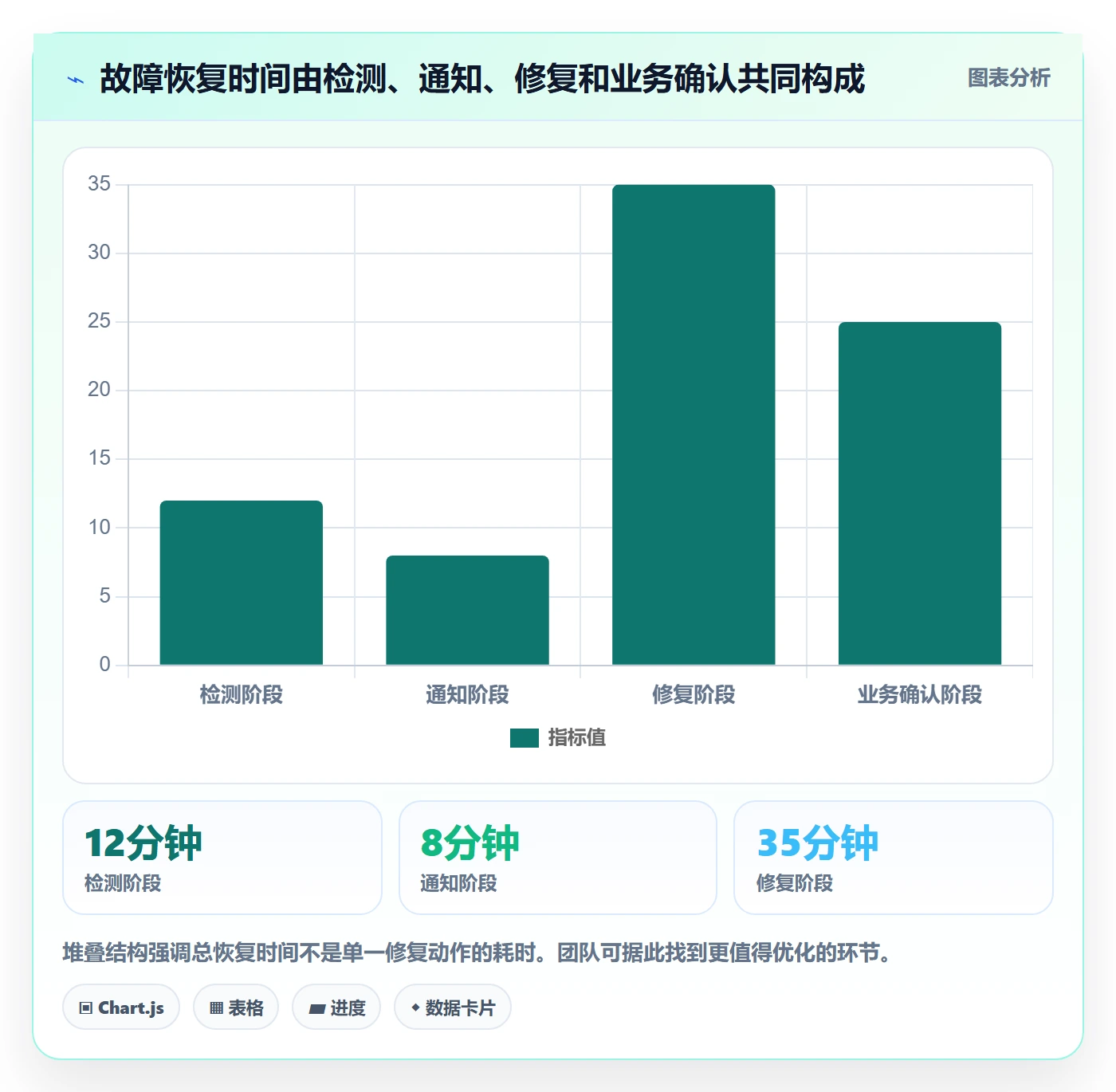Select the 业务确认阶段 bar in the chart

pos(920,493)
